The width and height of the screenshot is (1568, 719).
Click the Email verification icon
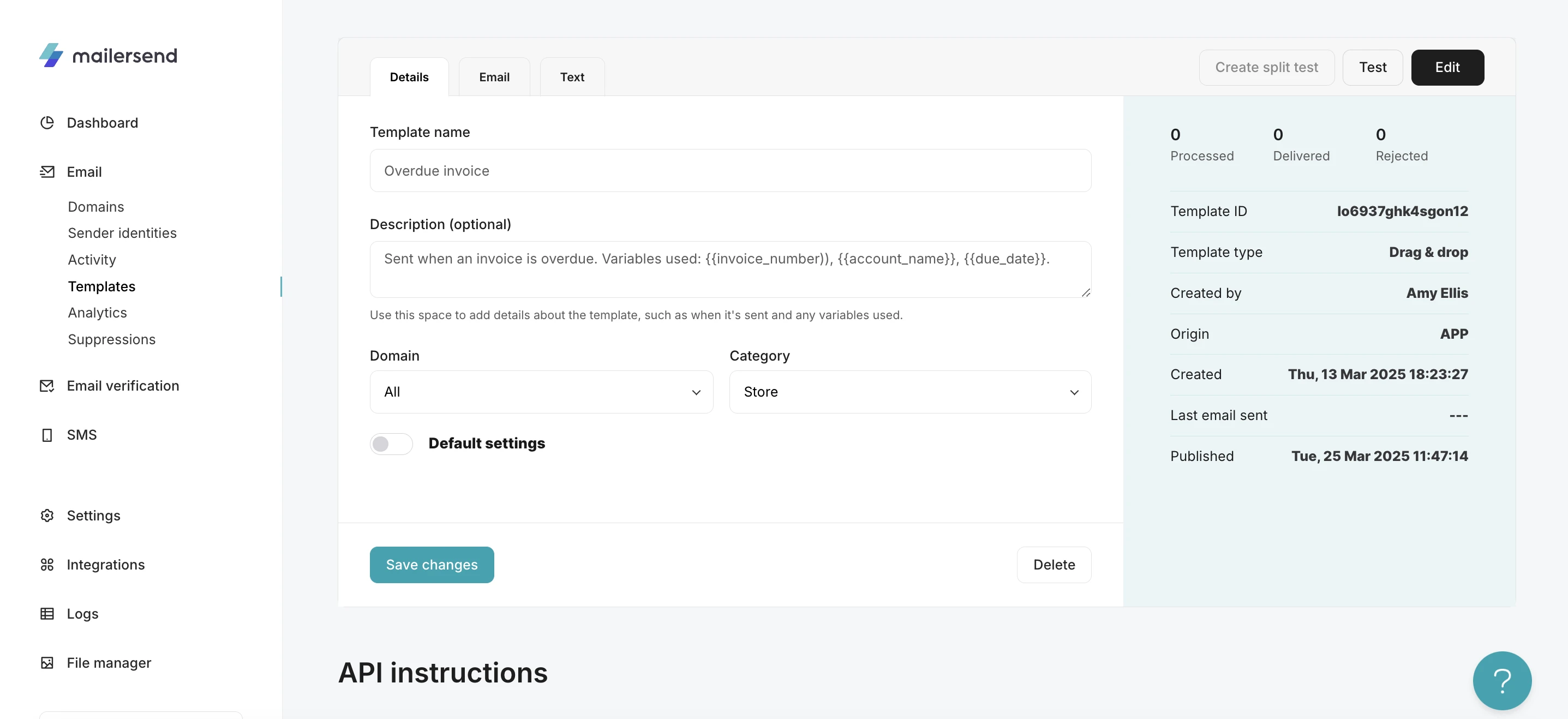click(x=47, y=386)
